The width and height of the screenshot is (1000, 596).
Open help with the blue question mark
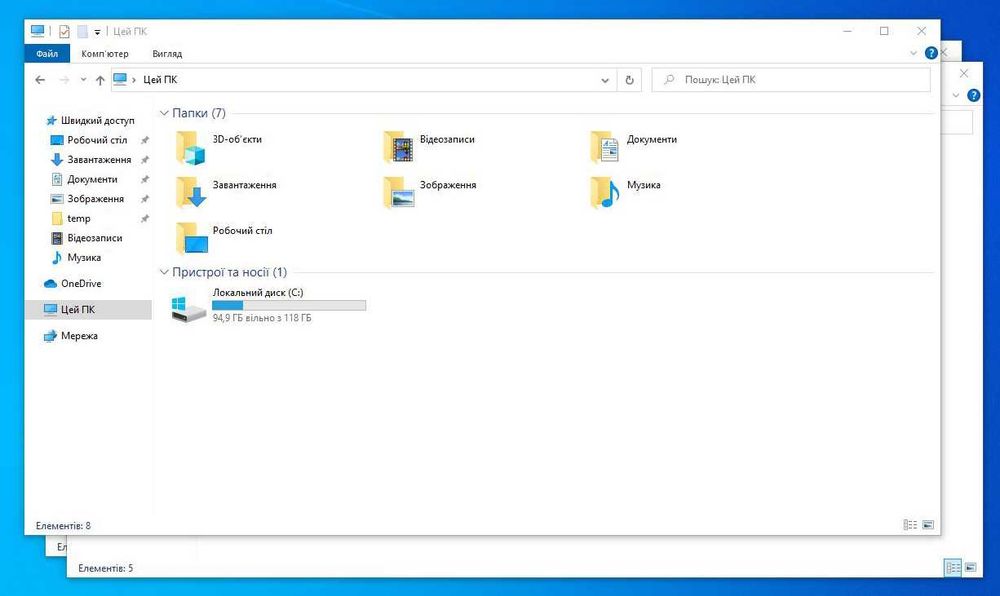pos(931,53)
